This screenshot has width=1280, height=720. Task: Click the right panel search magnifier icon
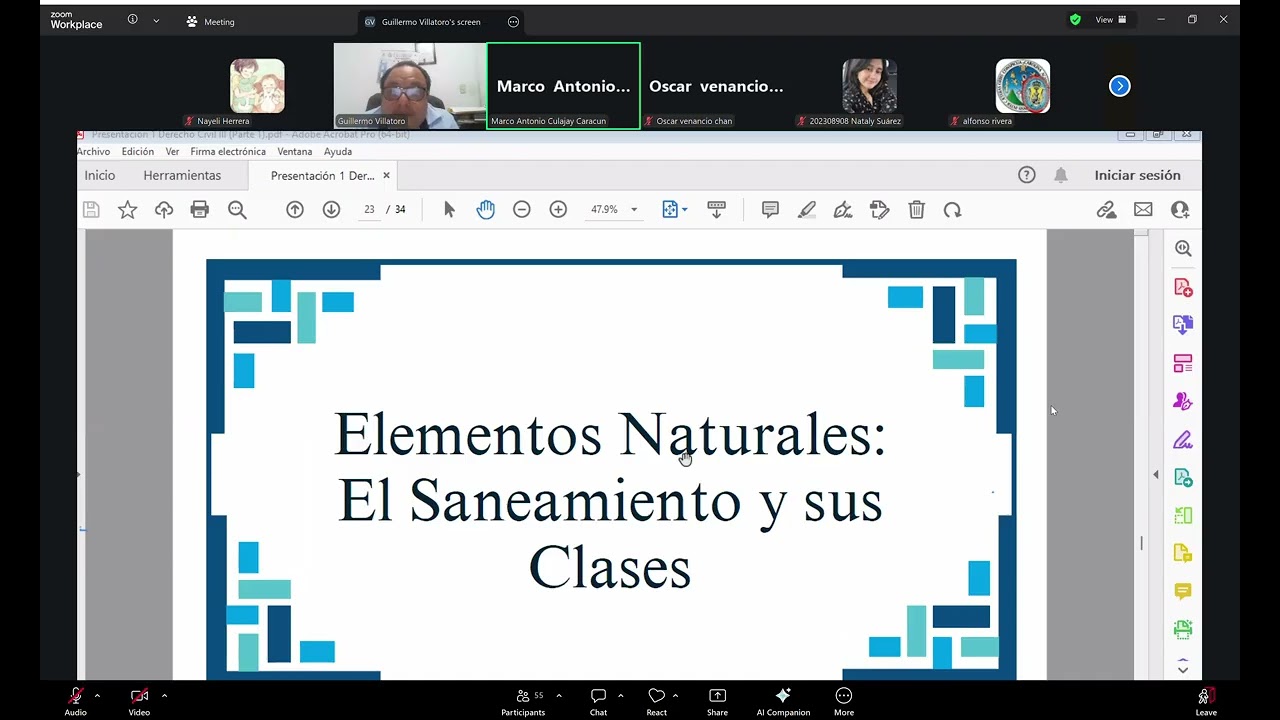click(1183, 249)
